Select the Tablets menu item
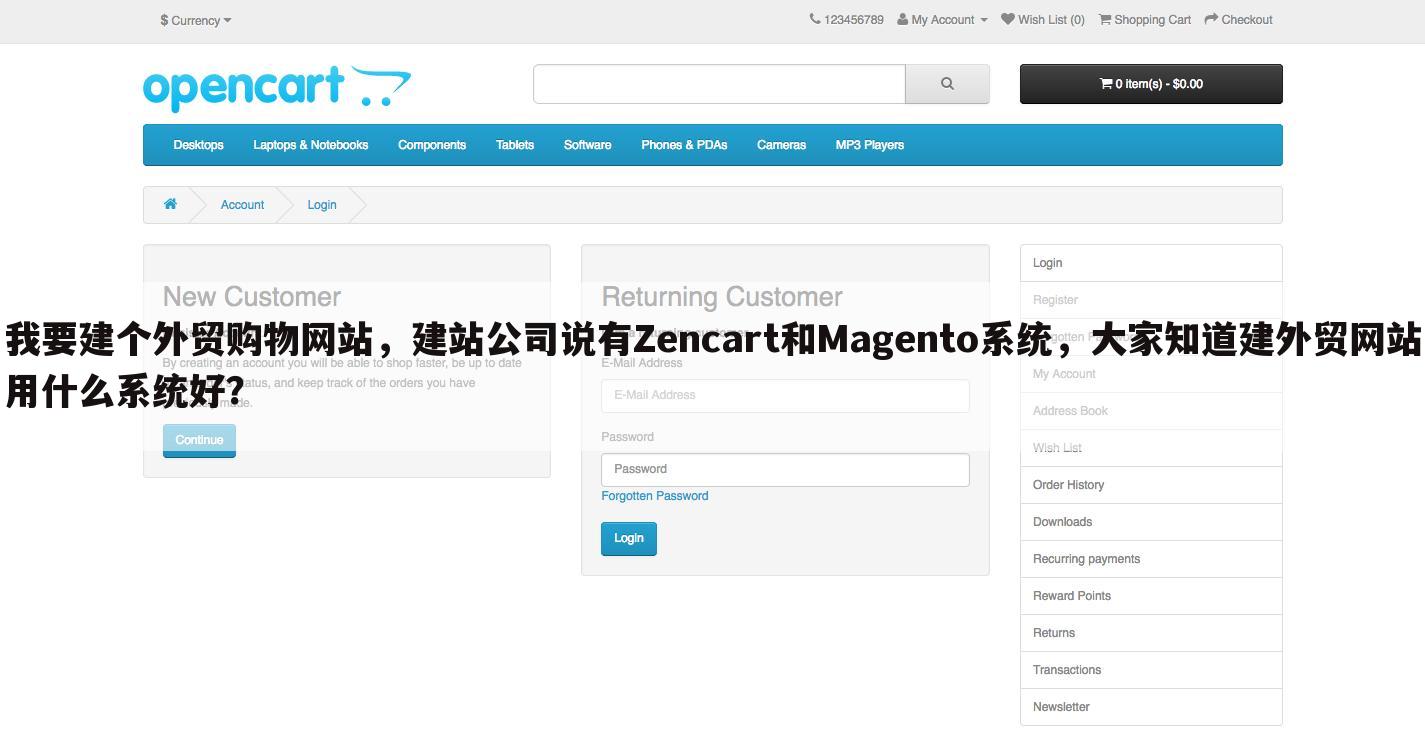 pyautogui.click(x=515, y=145)
